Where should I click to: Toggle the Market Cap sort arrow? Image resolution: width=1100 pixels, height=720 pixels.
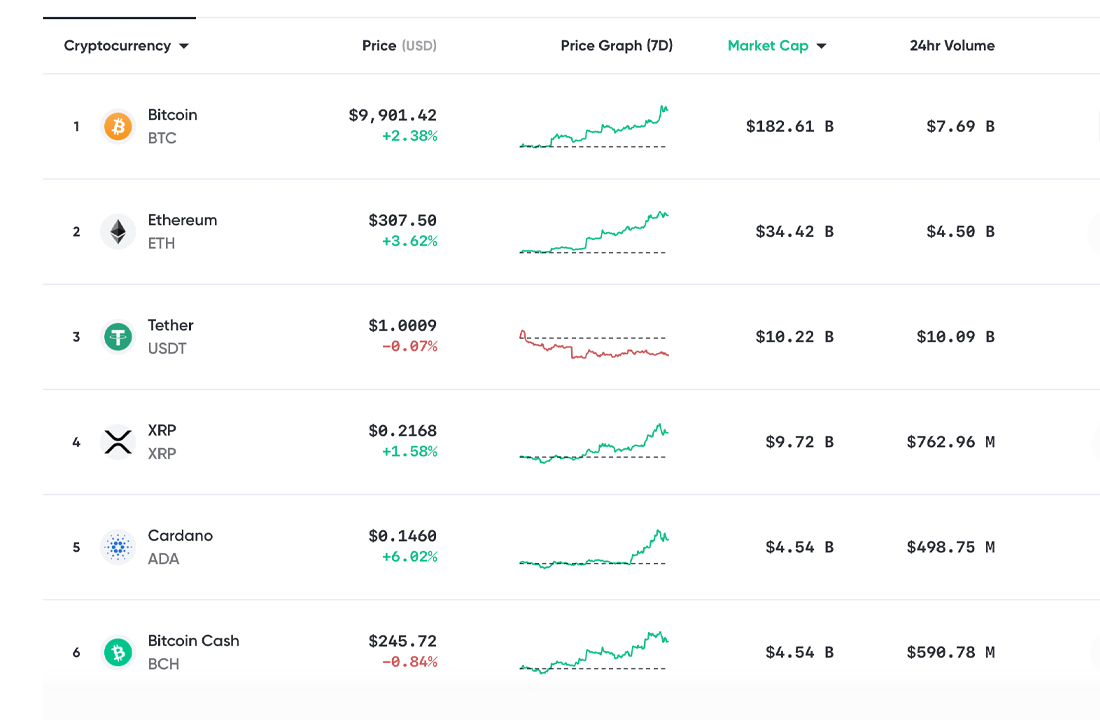[822, 46]
